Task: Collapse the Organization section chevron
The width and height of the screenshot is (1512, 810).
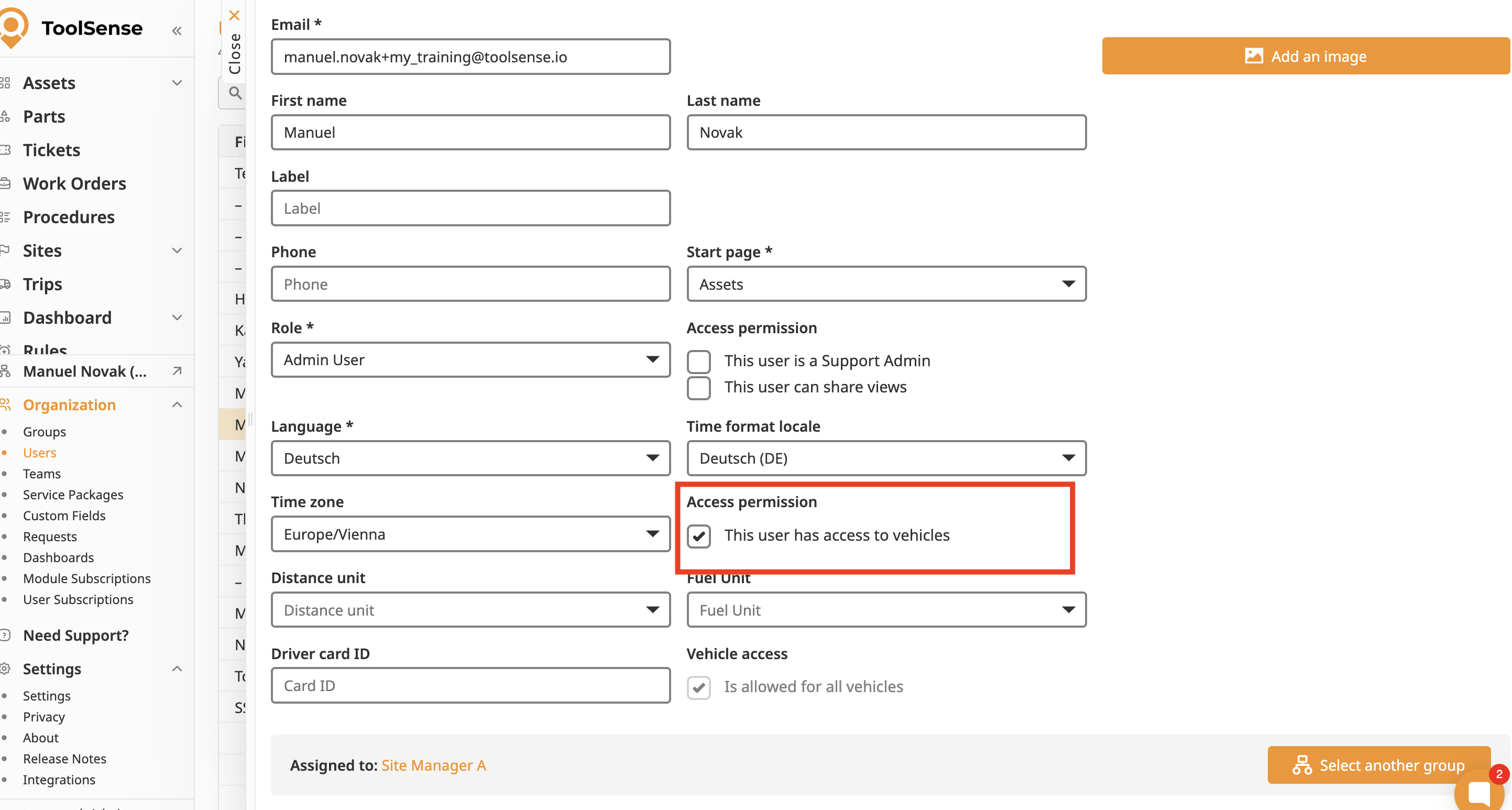Action: [177, 405]
